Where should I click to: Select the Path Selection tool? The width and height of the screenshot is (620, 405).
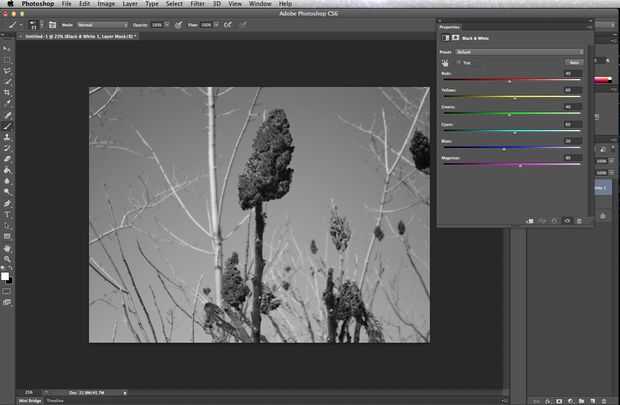click(7, 226)
